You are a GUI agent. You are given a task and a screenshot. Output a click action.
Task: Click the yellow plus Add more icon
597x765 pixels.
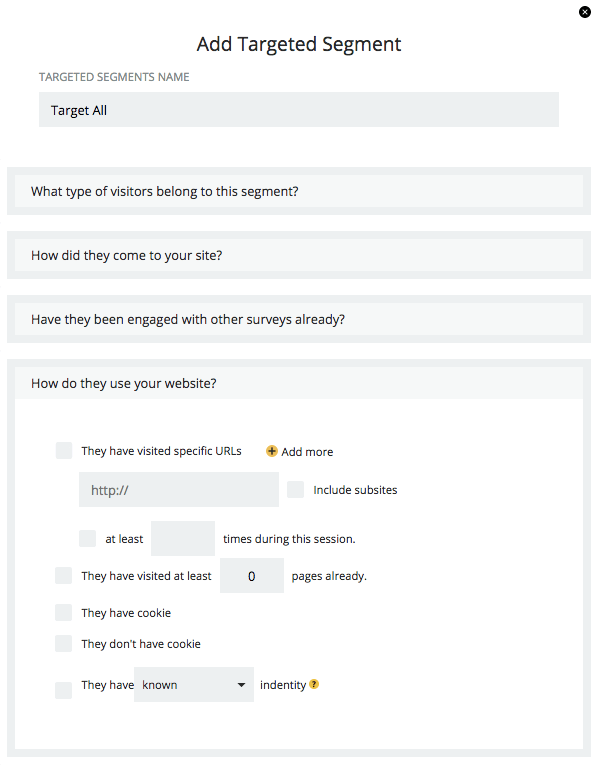point(272,451)
